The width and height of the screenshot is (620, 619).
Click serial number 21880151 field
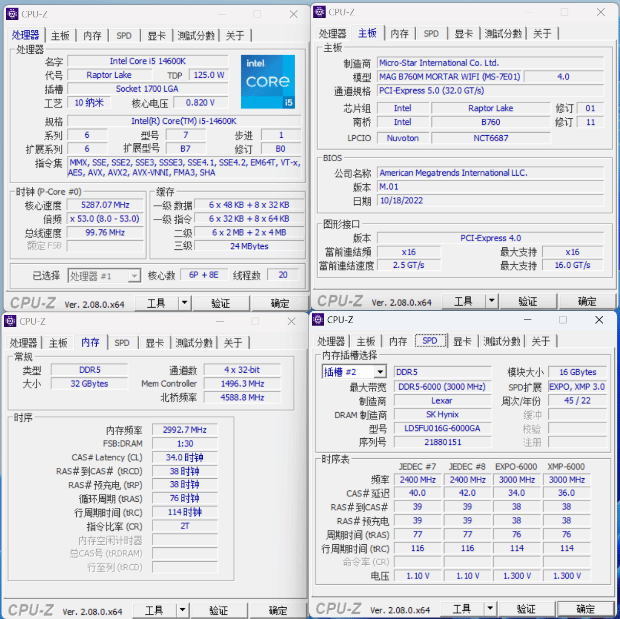(x=442, y=442)
